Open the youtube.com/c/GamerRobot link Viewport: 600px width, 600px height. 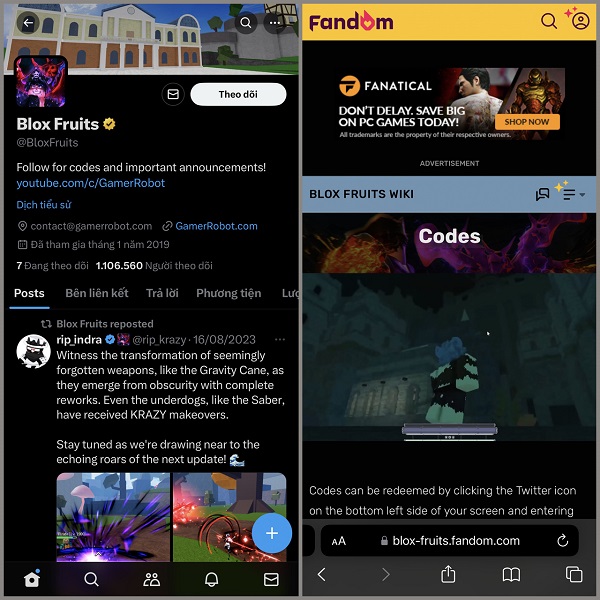91,183
